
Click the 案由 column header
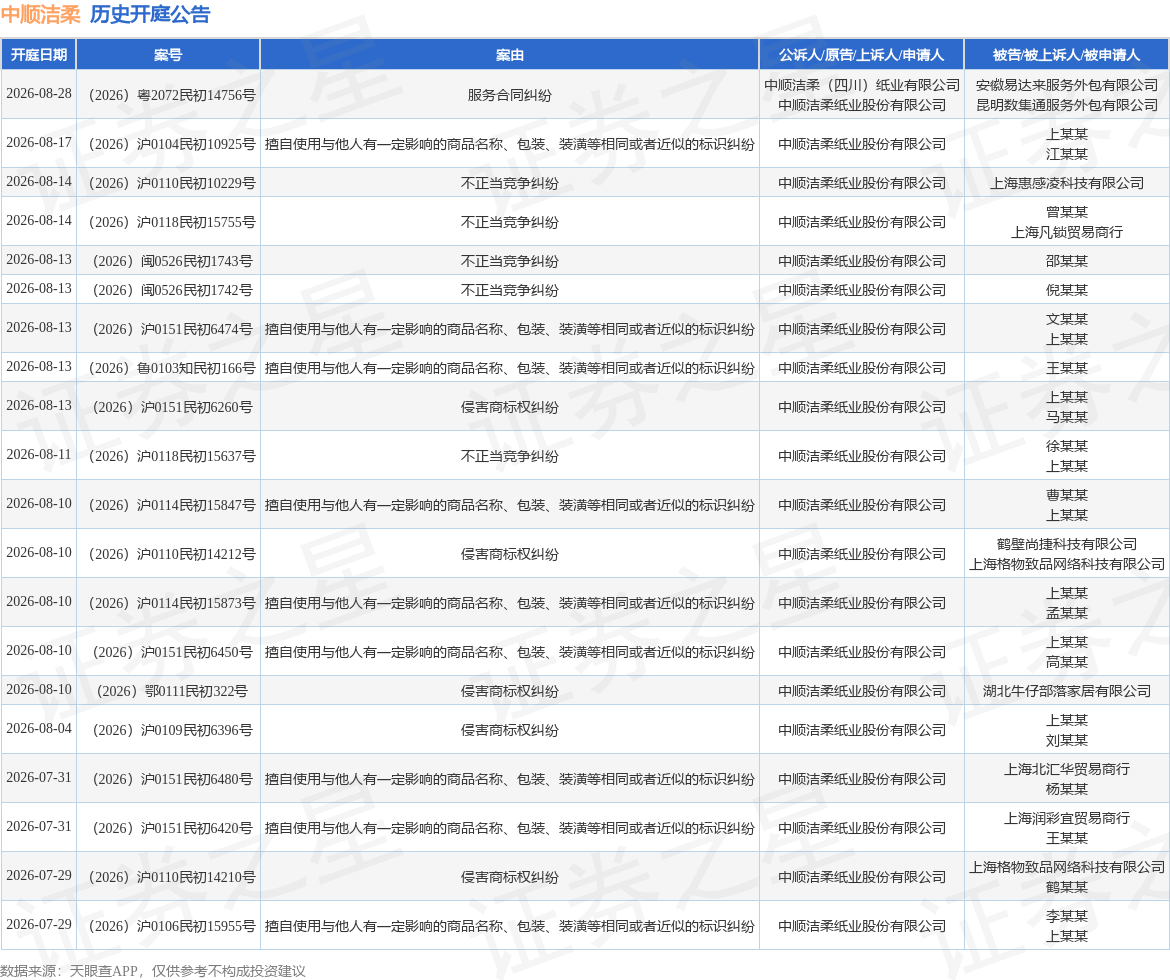click(x=510, y=55)
